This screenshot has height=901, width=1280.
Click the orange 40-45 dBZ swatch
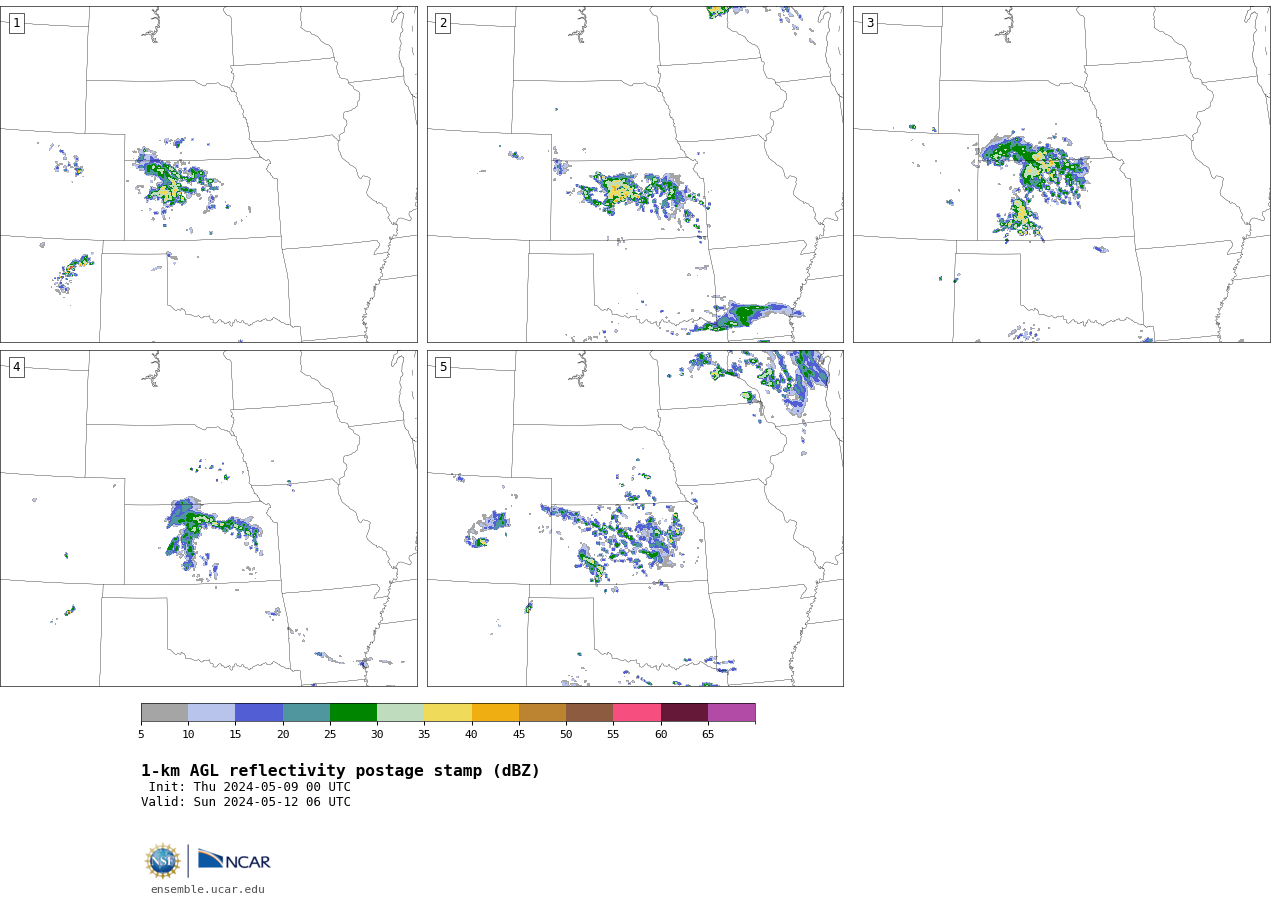click(495, 712)
